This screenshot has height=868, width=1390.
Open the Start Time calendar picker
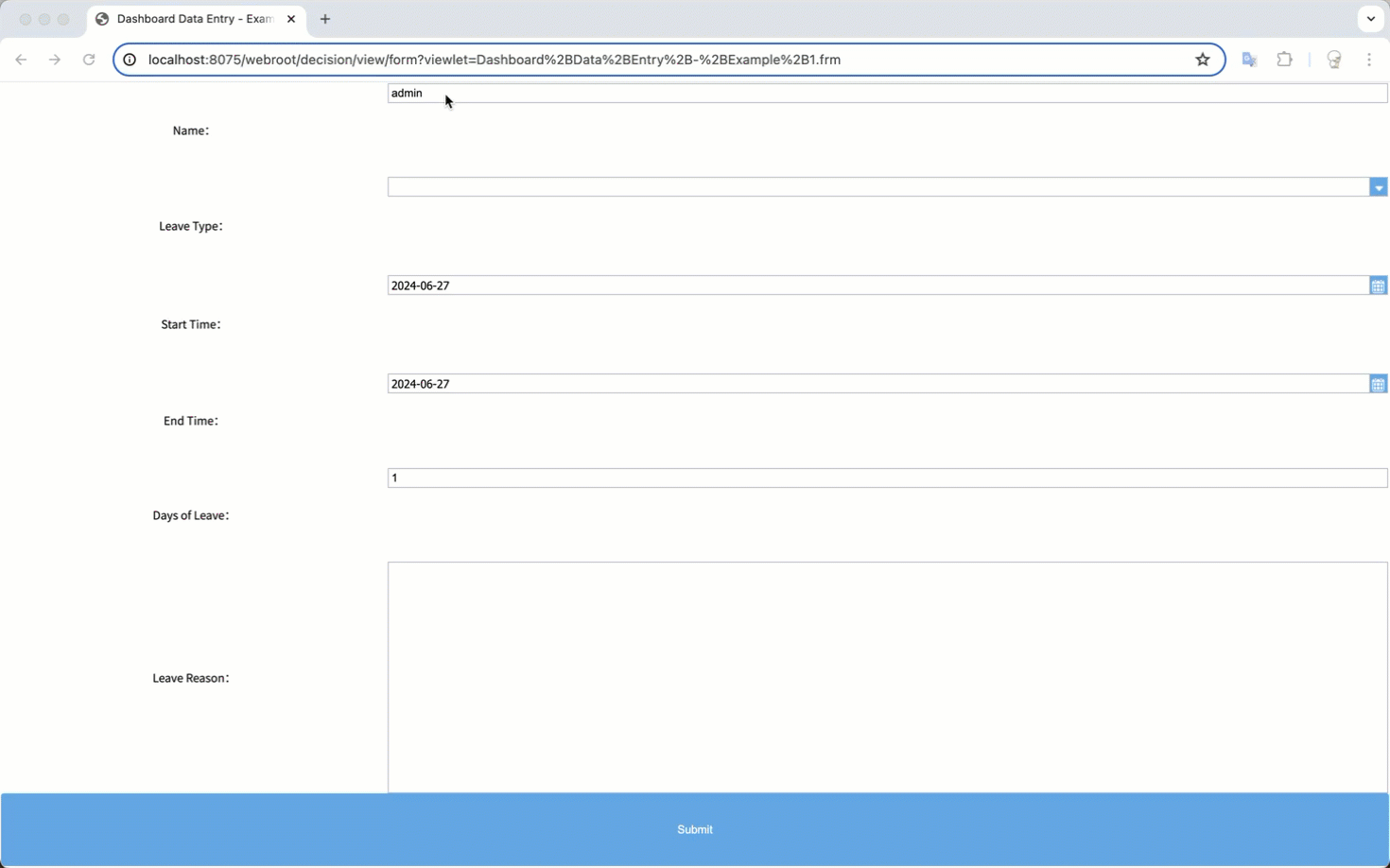pos(1378,285)
